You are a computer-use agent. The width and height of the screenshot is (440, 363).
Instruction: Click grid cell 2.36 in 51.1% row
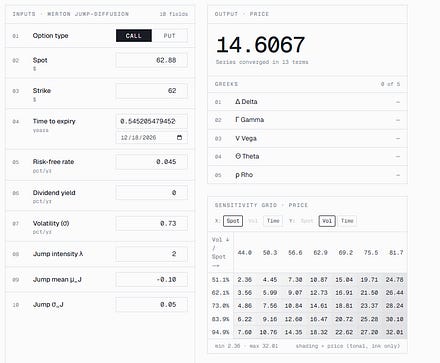(x=245, y=280)
